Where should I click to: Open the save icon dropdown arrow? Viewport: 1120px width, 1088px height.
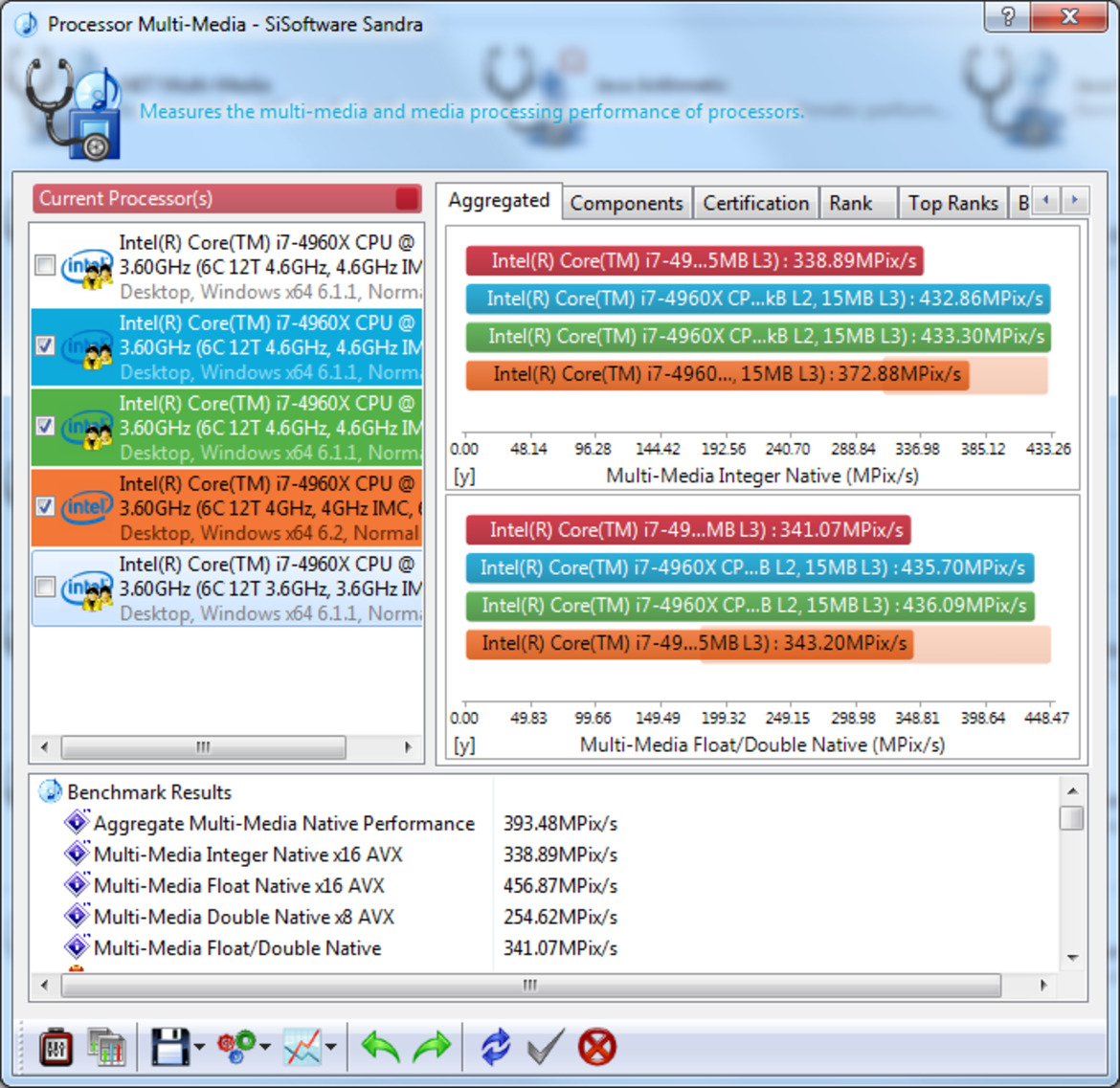tap(198, 1047)
